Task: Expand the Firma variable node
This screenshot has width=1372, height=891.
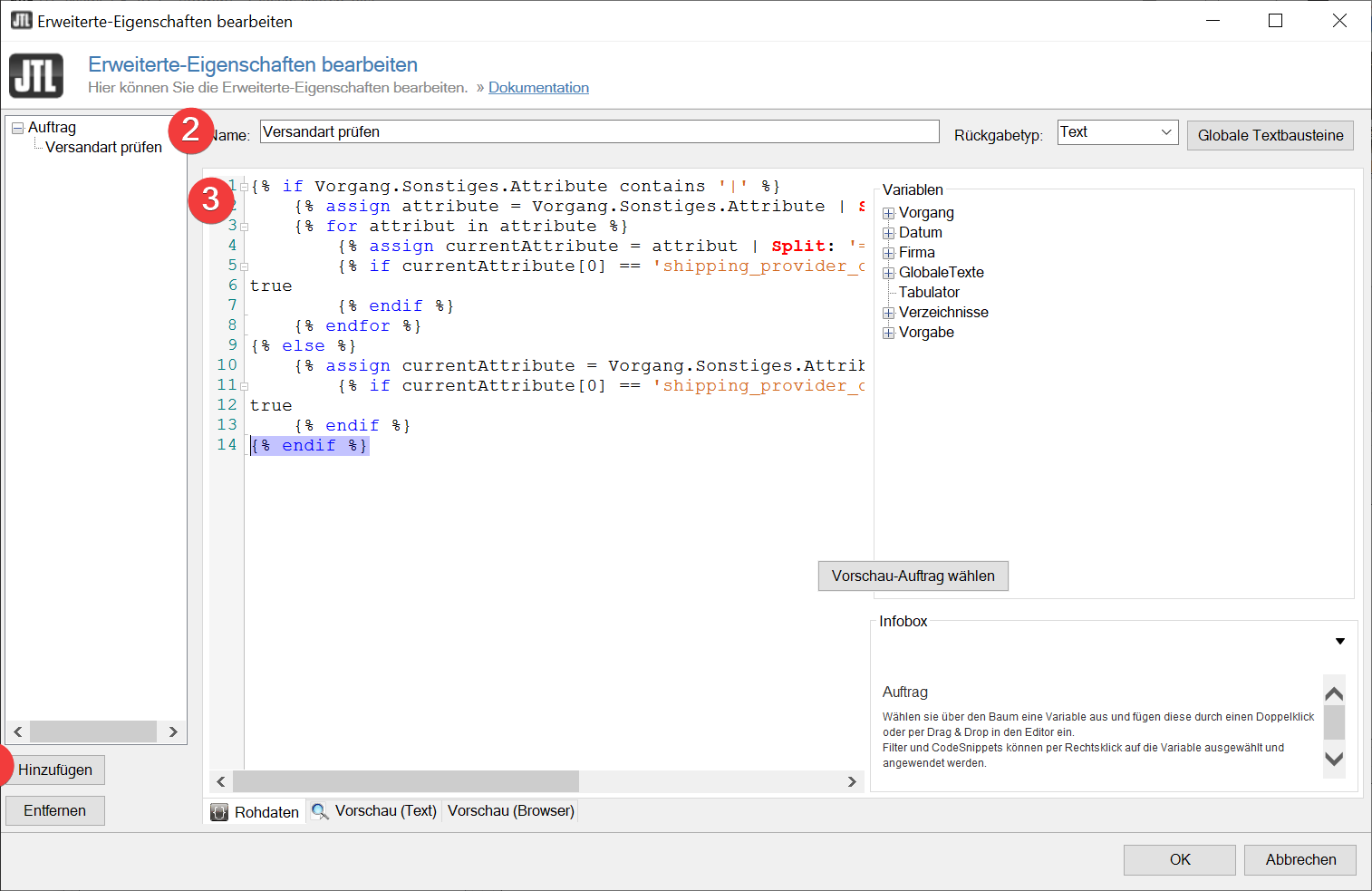Action: coord(889,254)
